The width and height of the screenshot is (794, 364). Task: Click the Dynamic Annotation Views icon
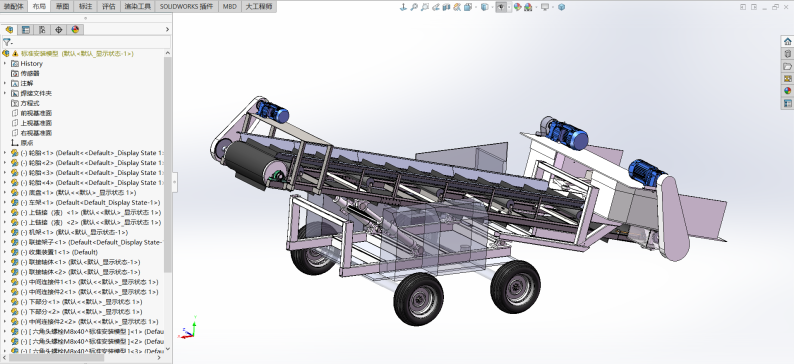coord(457,7)
